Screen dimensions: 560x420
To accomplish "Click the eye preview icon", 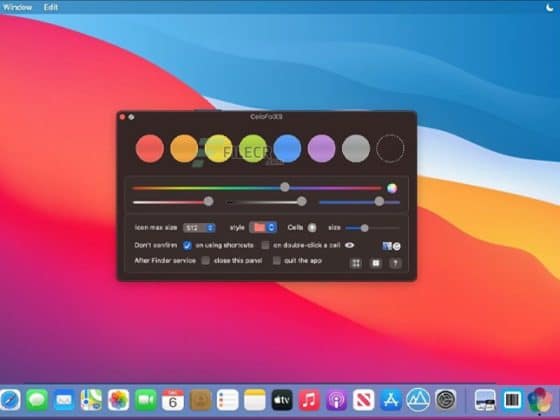I will click(349, 245).
